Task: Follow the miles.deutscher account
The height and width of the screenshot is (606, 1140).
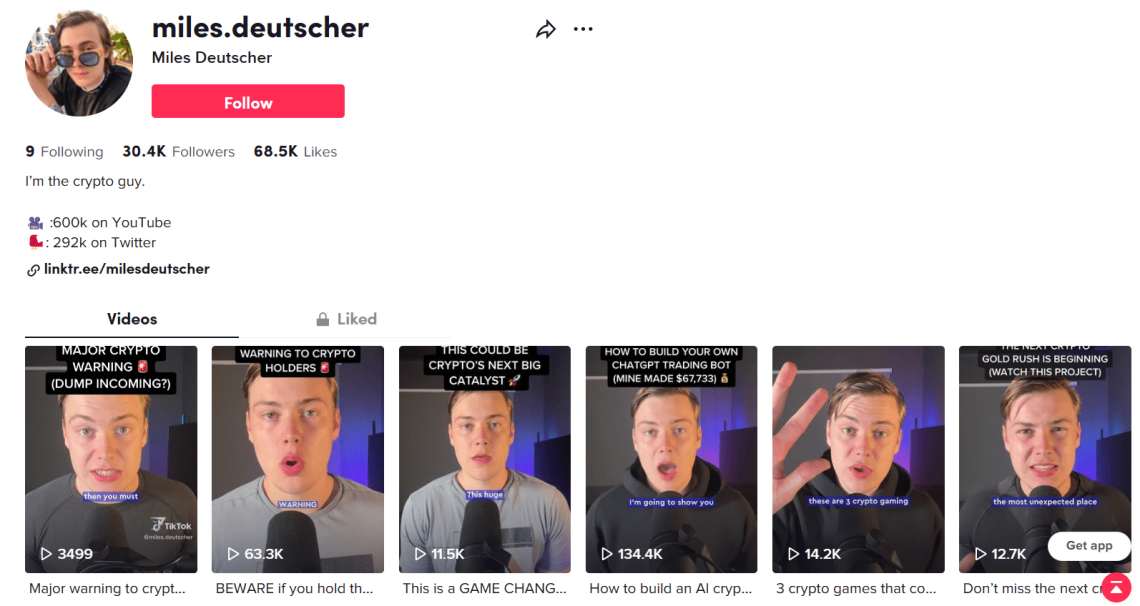Action: [x=248, y=102]
